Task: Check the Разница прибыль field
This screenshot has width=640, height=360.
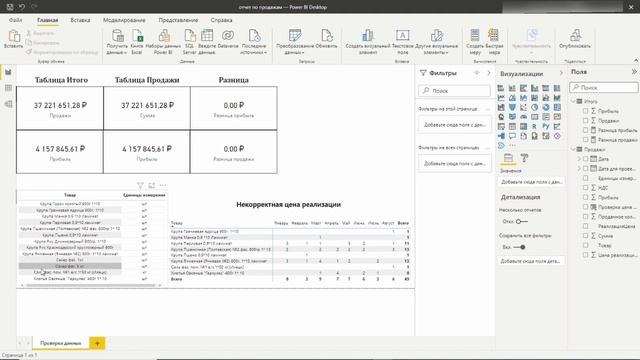Action: [x=586, y=130]
